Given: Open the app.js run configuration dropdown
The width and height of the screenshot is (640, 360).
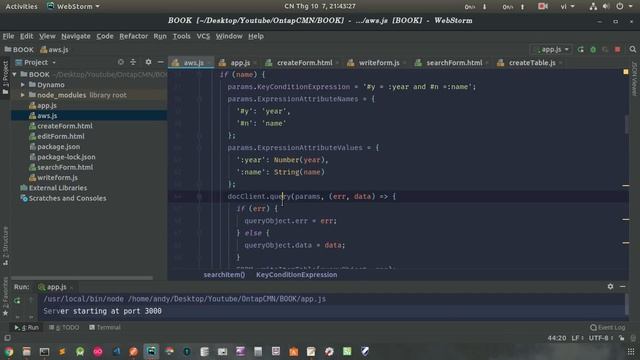Looking at the screenshot, I should point(551,49).
